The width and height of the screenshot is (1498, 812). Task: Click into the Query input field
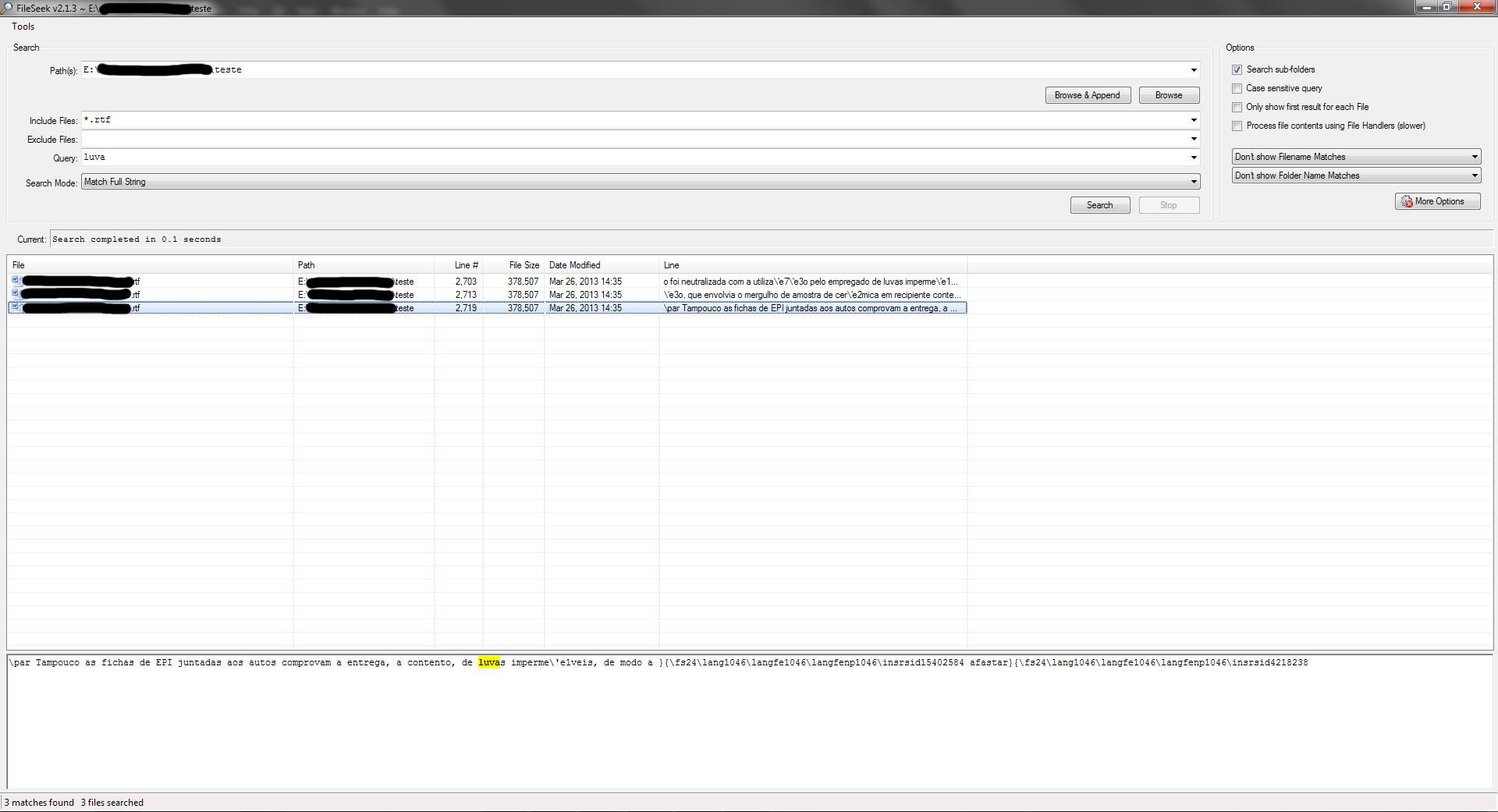tap(624, 158)
